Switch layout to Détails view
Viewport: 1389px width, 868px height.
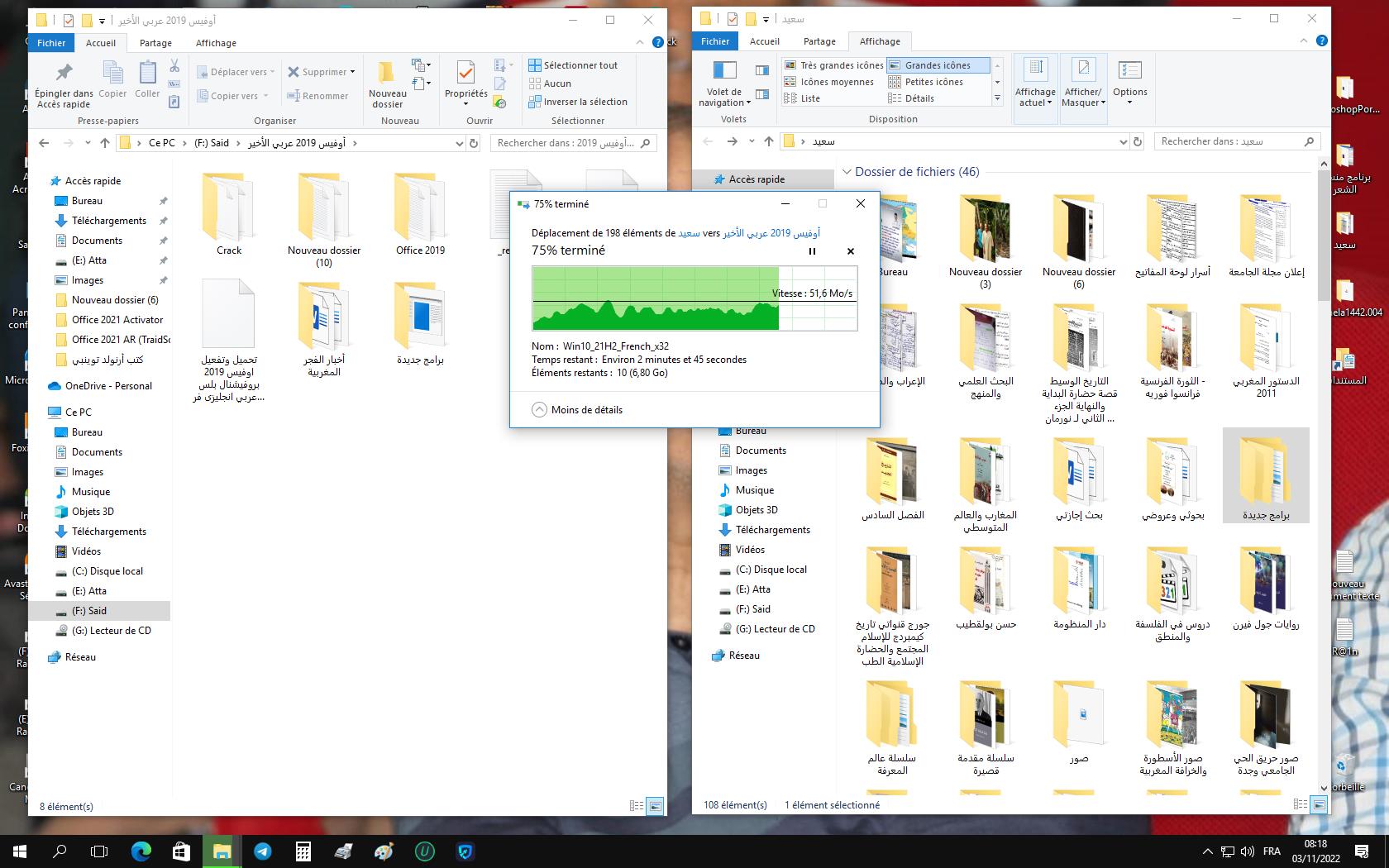[x=919, y=98]
